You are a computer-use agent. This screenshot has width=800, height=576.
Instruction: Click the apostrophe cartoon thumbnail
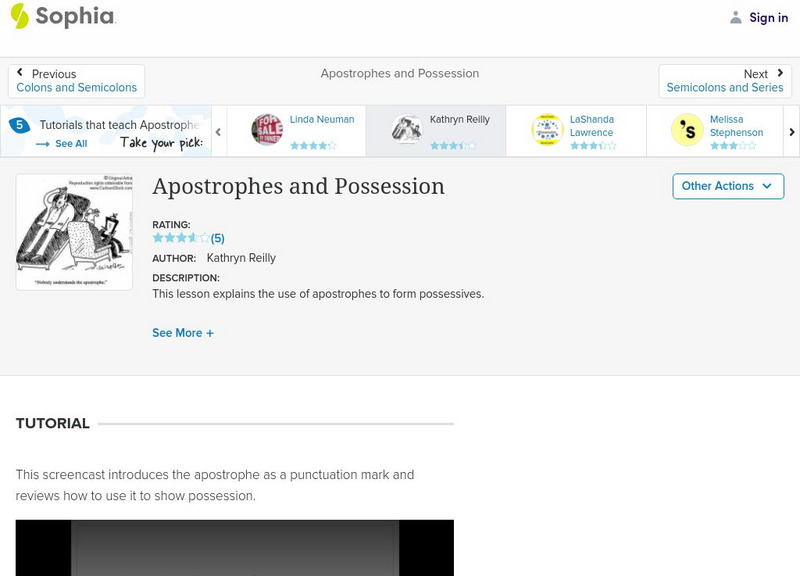click(x=74, y=232)
